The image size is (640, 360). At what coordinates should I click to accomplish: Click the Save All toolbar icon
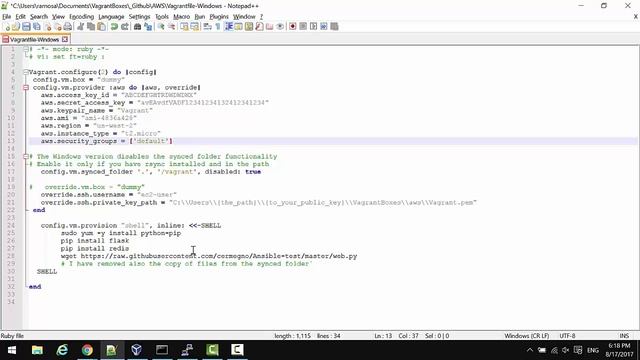(37, 27)
